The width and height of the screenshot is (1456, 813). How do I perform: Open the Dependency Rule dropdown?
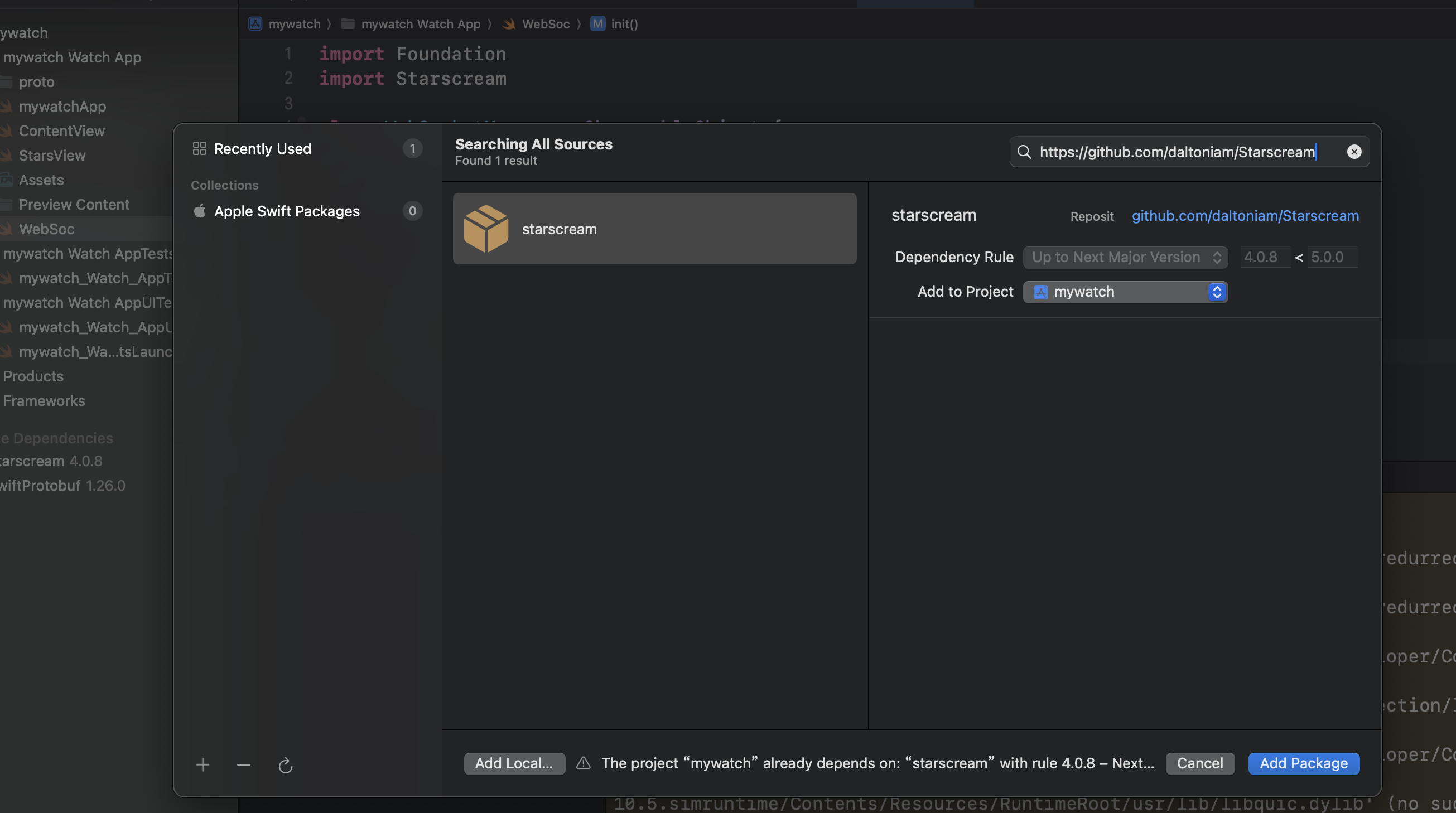point(1124,257)
